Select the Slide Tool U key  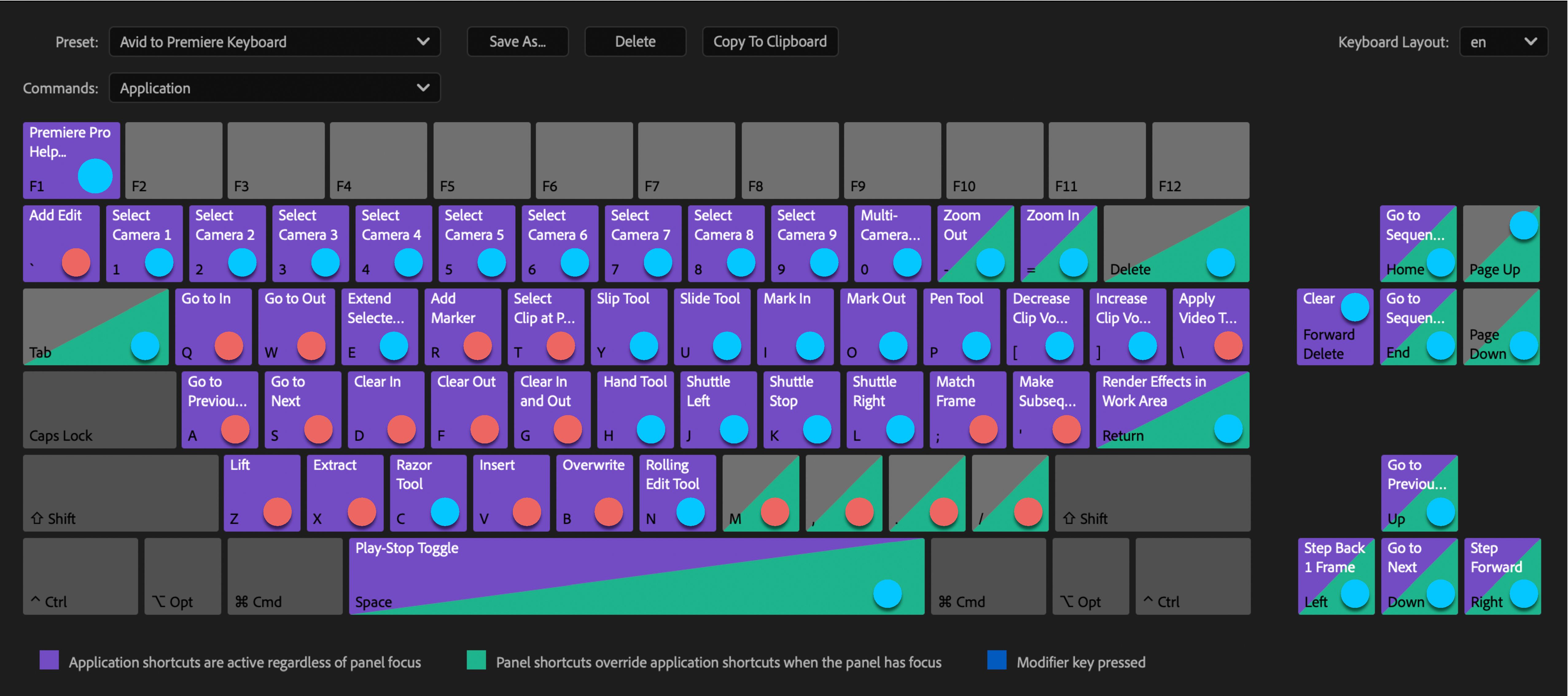(712, 327)
